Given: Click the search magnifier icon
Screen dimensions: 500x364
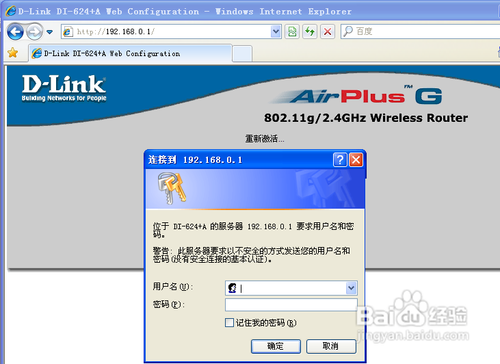Looking at the screenshot, I should [348, 32].
